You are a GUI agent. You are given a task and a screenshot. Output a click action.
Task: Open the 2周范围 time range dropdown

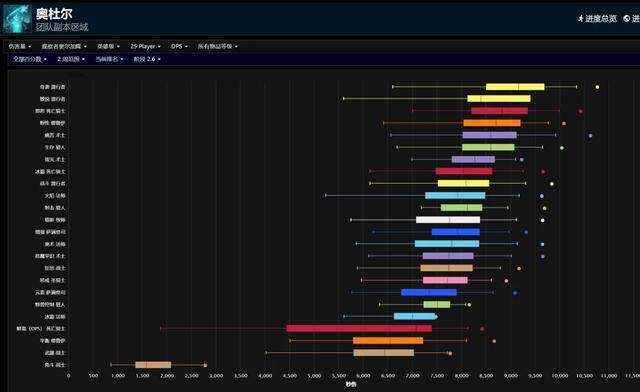71,59
